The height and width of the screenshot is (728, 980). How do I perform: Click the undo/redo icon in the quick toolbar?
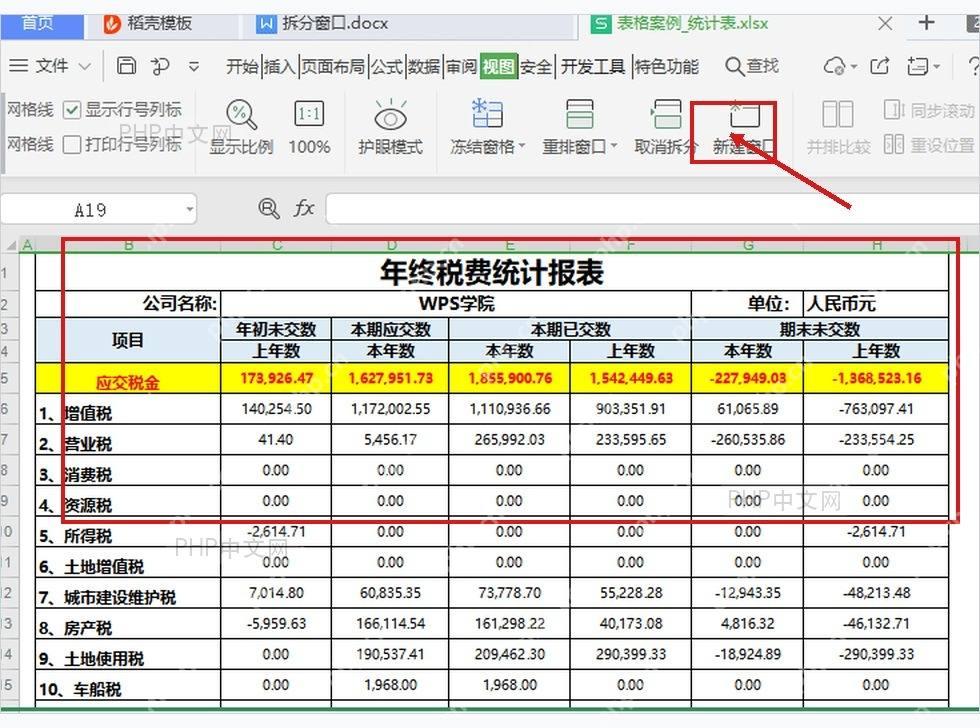160,66
